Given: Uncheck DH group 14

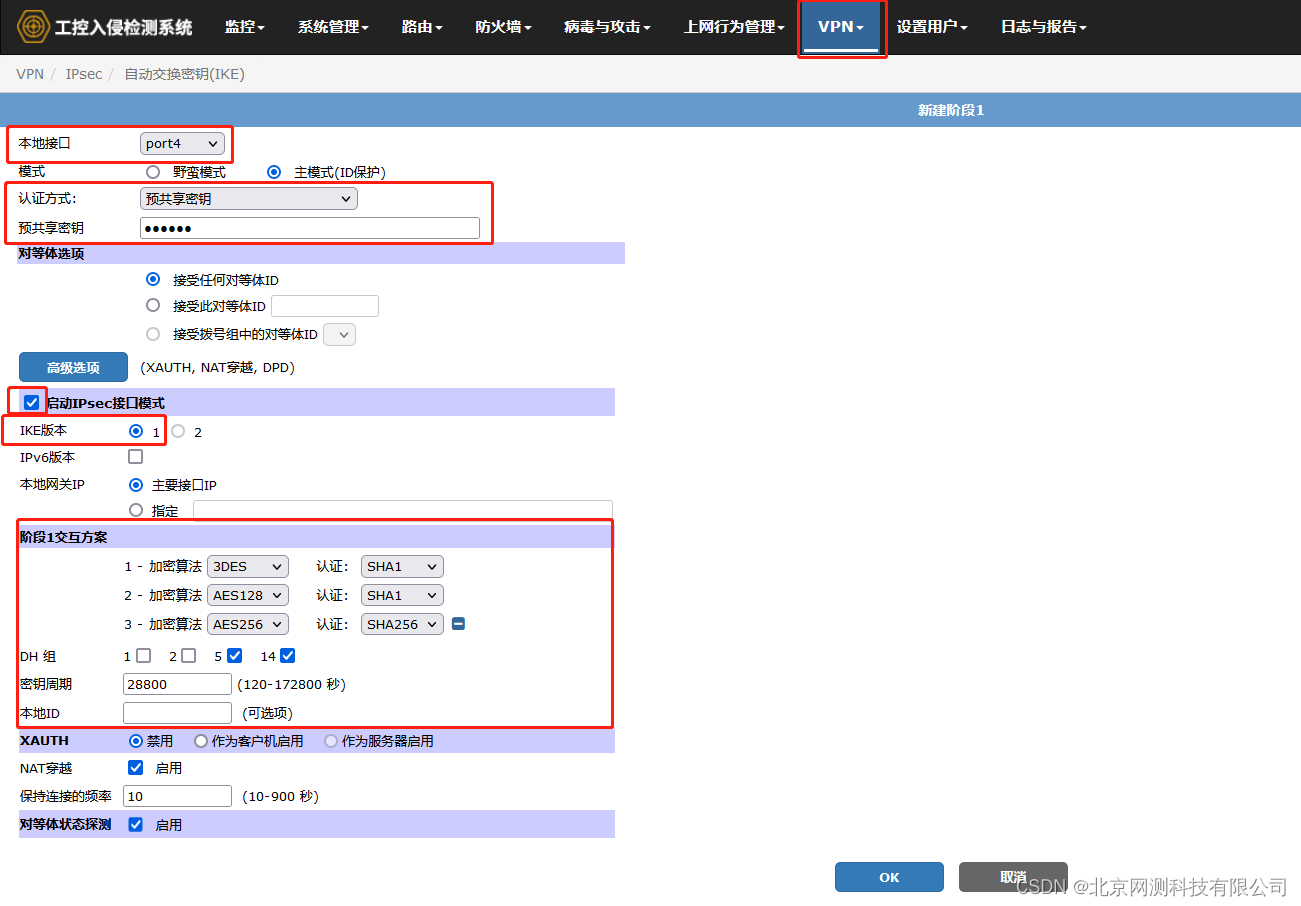Looking at the screenshot, I should click(x=288, y=656).
